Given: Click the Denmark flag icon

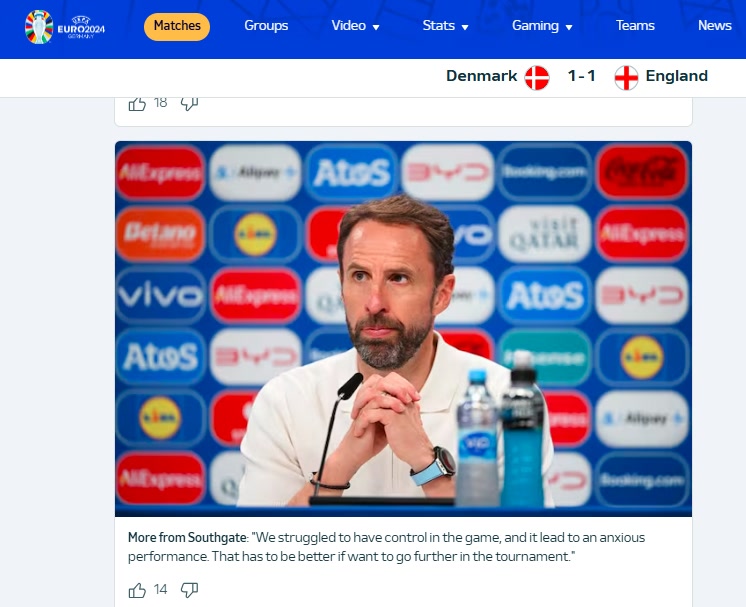Looking at the screenshot, I should [x=537, y=77].
